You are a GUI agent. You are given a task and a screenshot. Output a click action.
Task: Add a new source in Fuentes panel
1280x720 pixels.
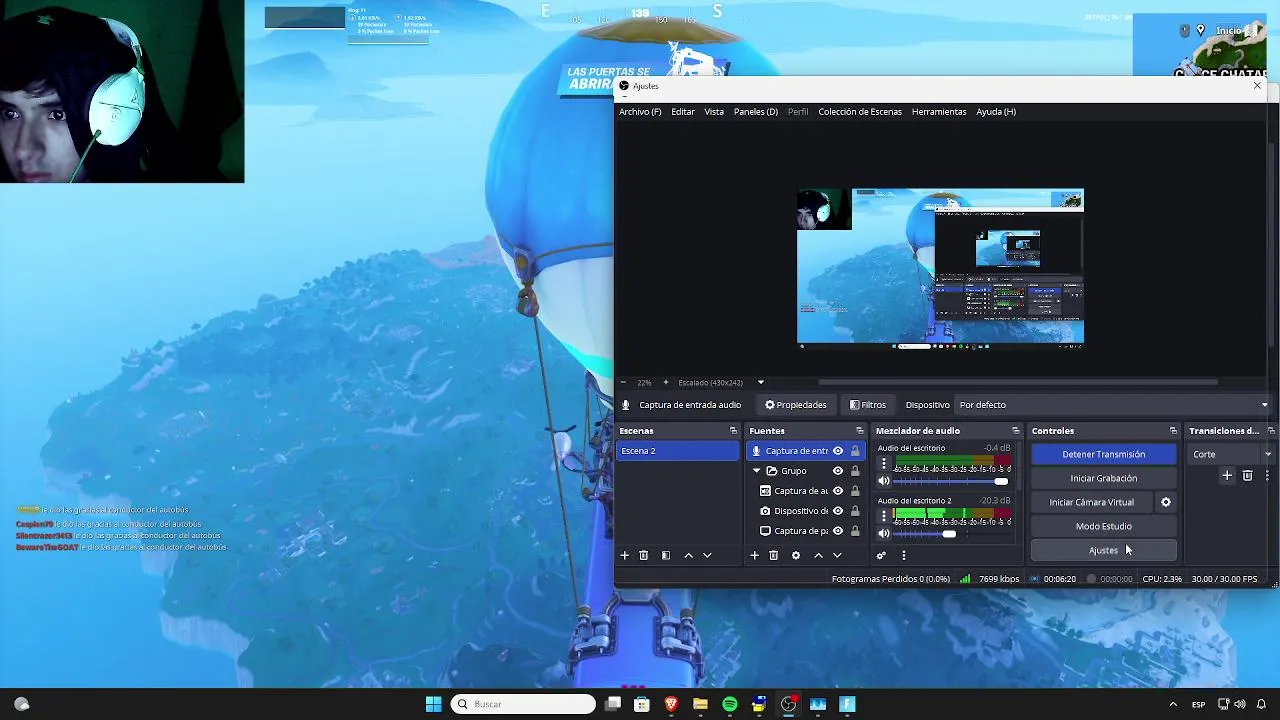pos(754,555)
